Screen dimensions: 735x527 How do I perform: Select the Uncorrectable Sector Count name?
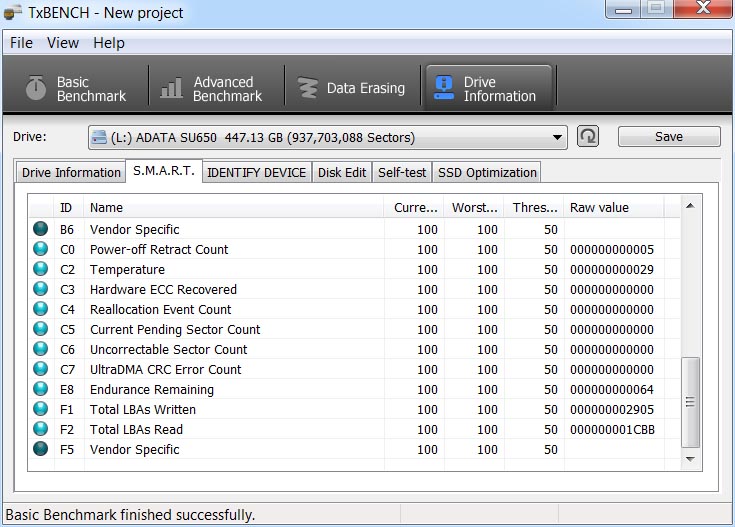[x=169, y=349]
